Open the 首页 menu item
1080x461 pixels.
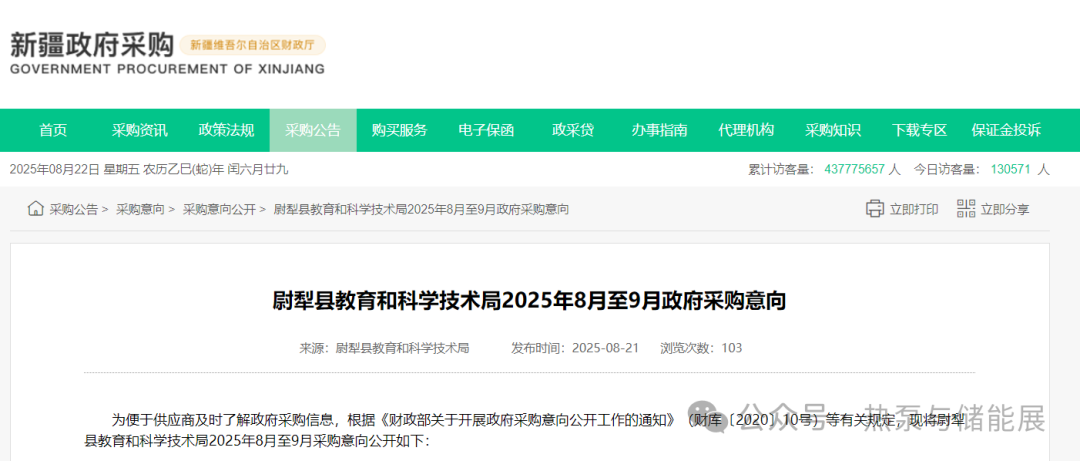tap(53, 130)
